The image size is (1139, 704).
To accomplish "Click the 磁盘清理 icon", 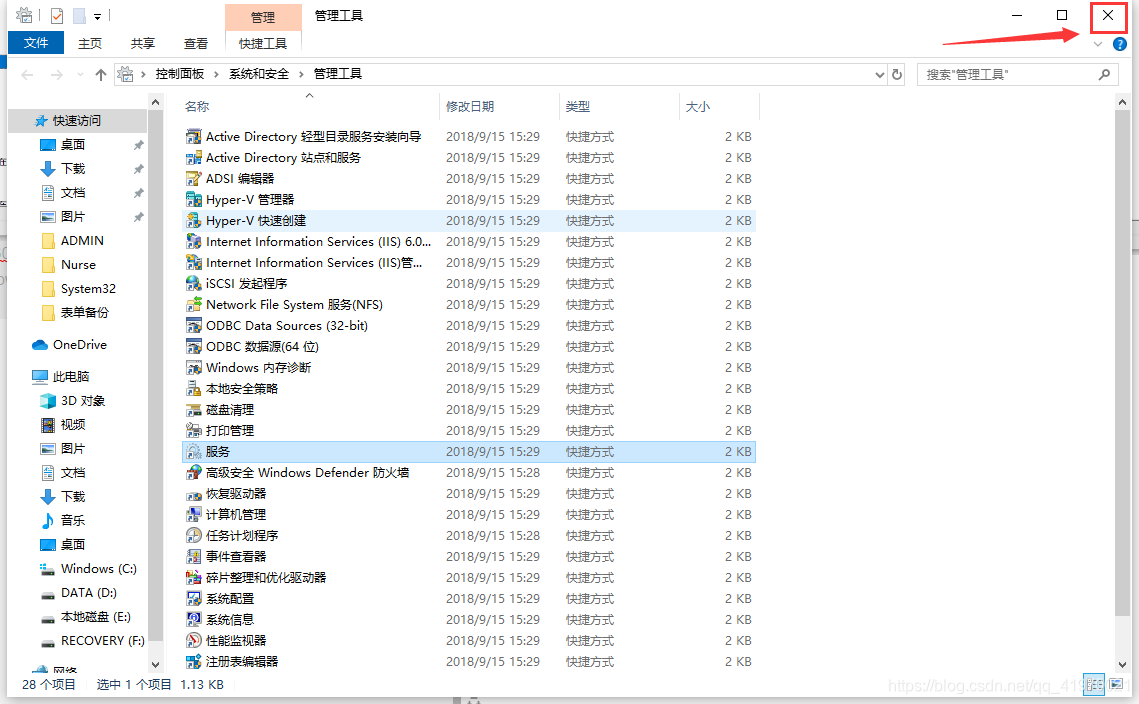I will (193, 410).
